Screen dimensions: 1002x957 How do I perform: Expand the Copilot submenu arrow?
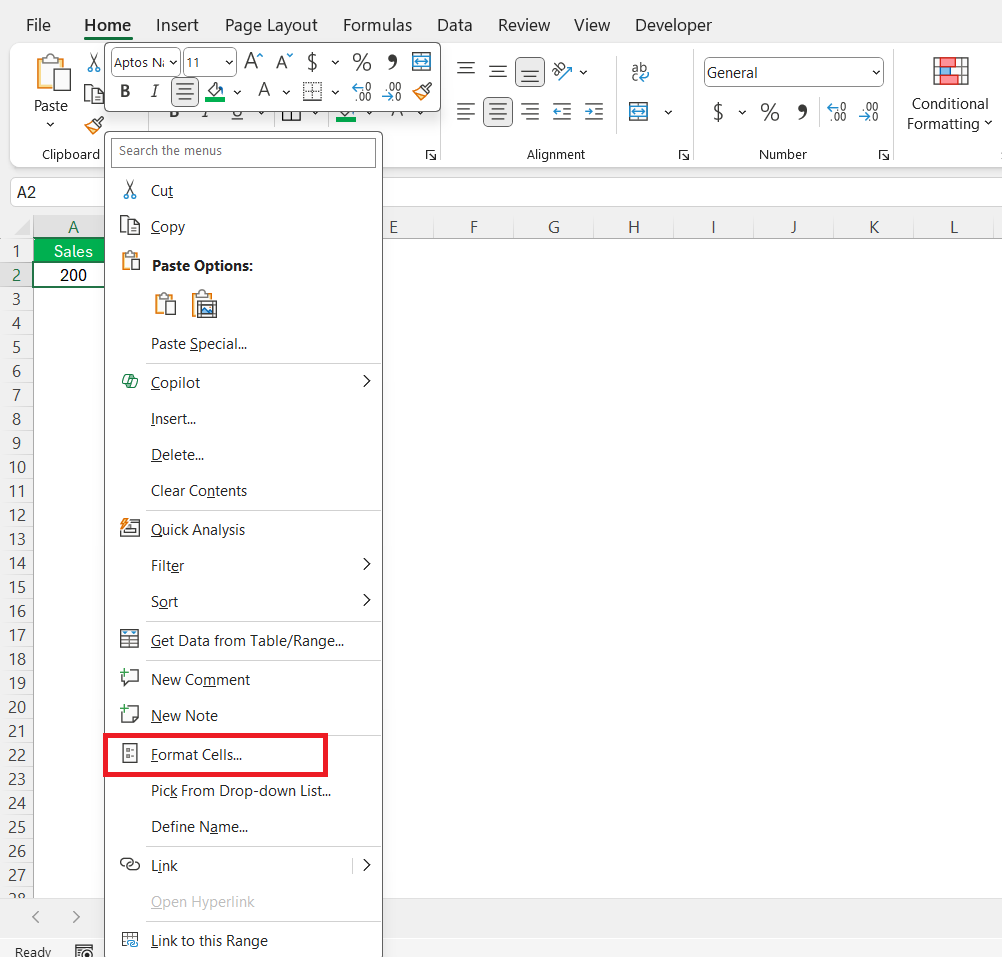click(x=366, y=381)
